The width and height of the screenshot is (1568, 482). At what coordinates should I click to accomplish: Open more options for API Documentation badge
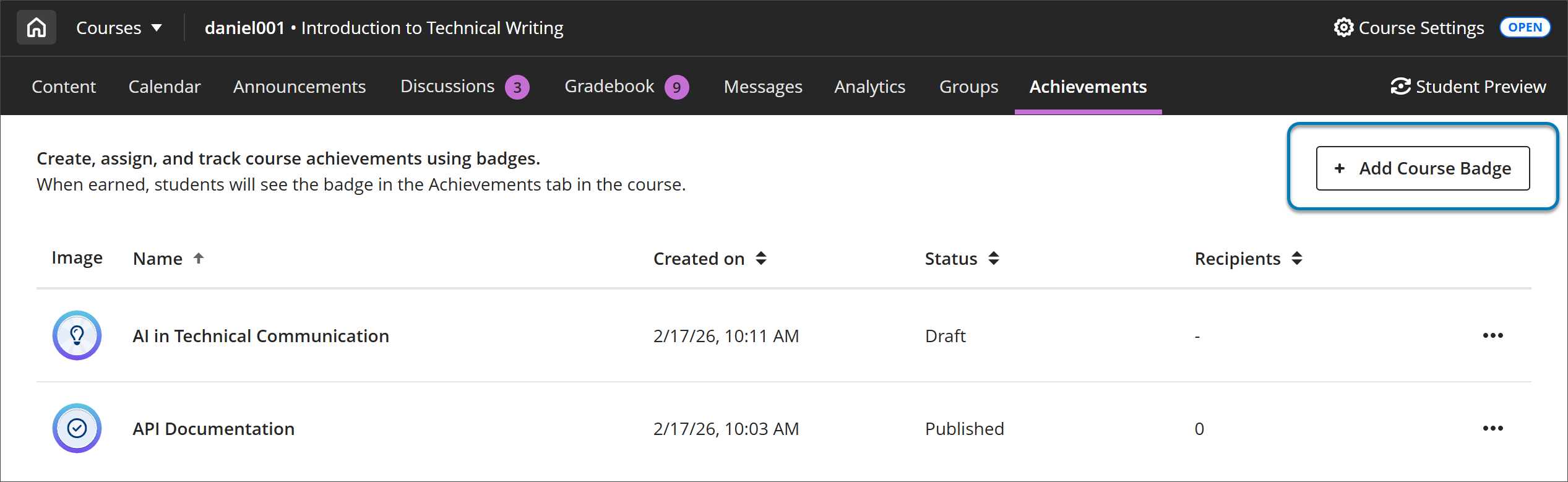pos(1492,428)
